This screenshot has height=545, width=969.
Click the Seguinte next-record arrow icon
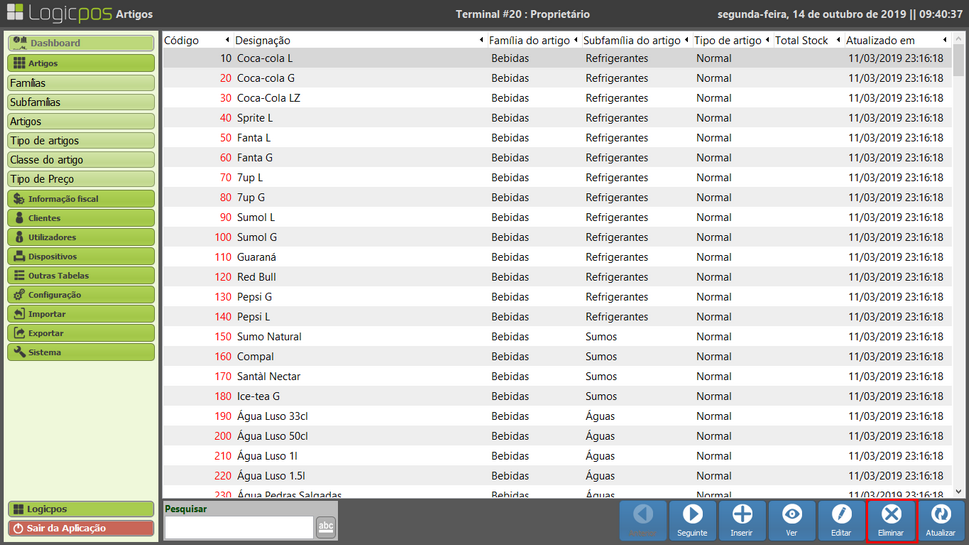coord(692,515)
